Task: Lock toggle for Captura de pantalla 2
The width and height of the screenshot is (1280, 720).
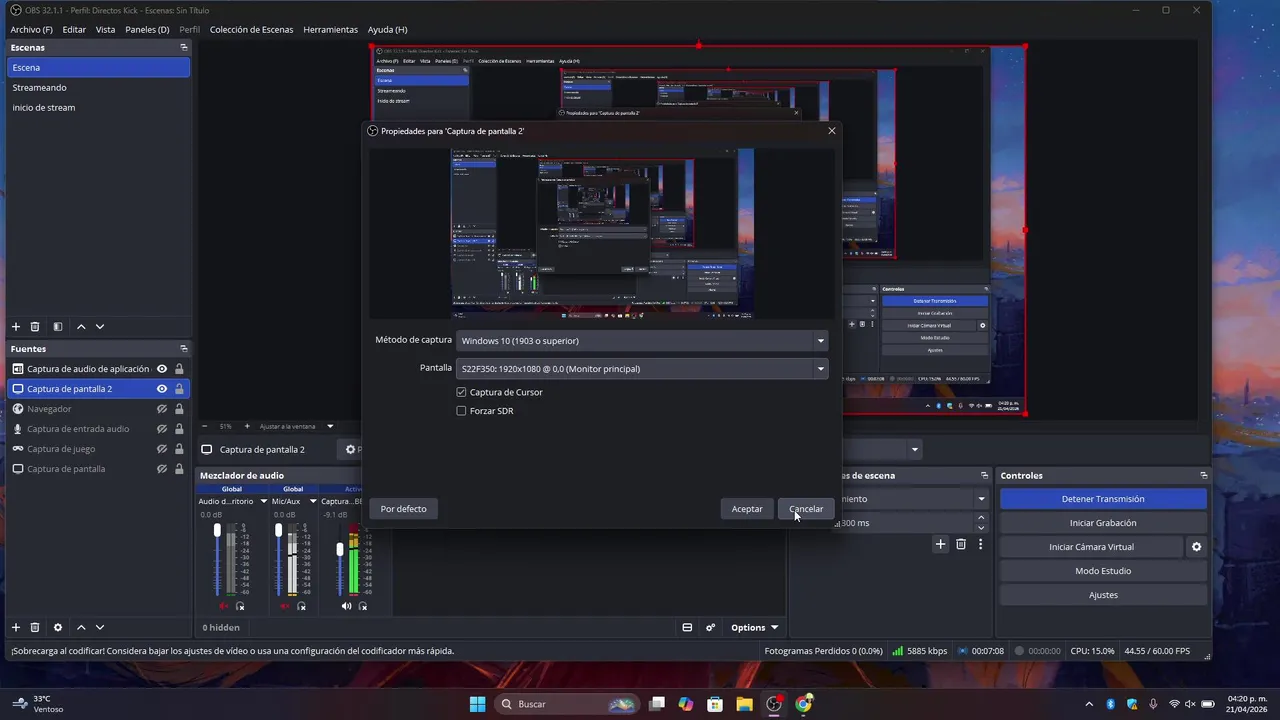Action: pyautogui.click(x=179, y=389)
